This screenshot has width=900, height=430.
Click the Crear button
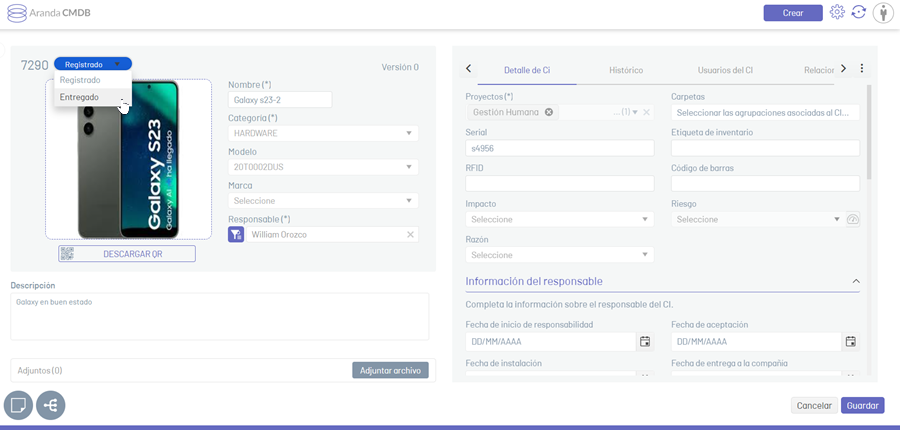click(793, 13)
